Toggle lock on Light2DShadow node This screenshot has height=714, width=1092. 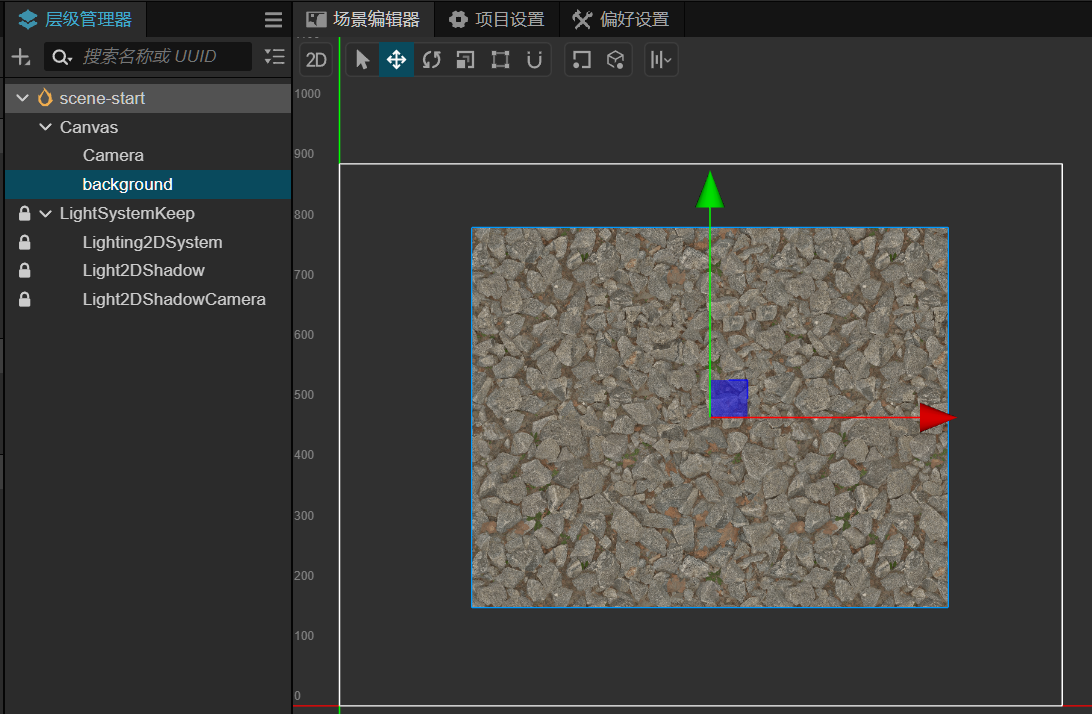[x=24, y=270]
